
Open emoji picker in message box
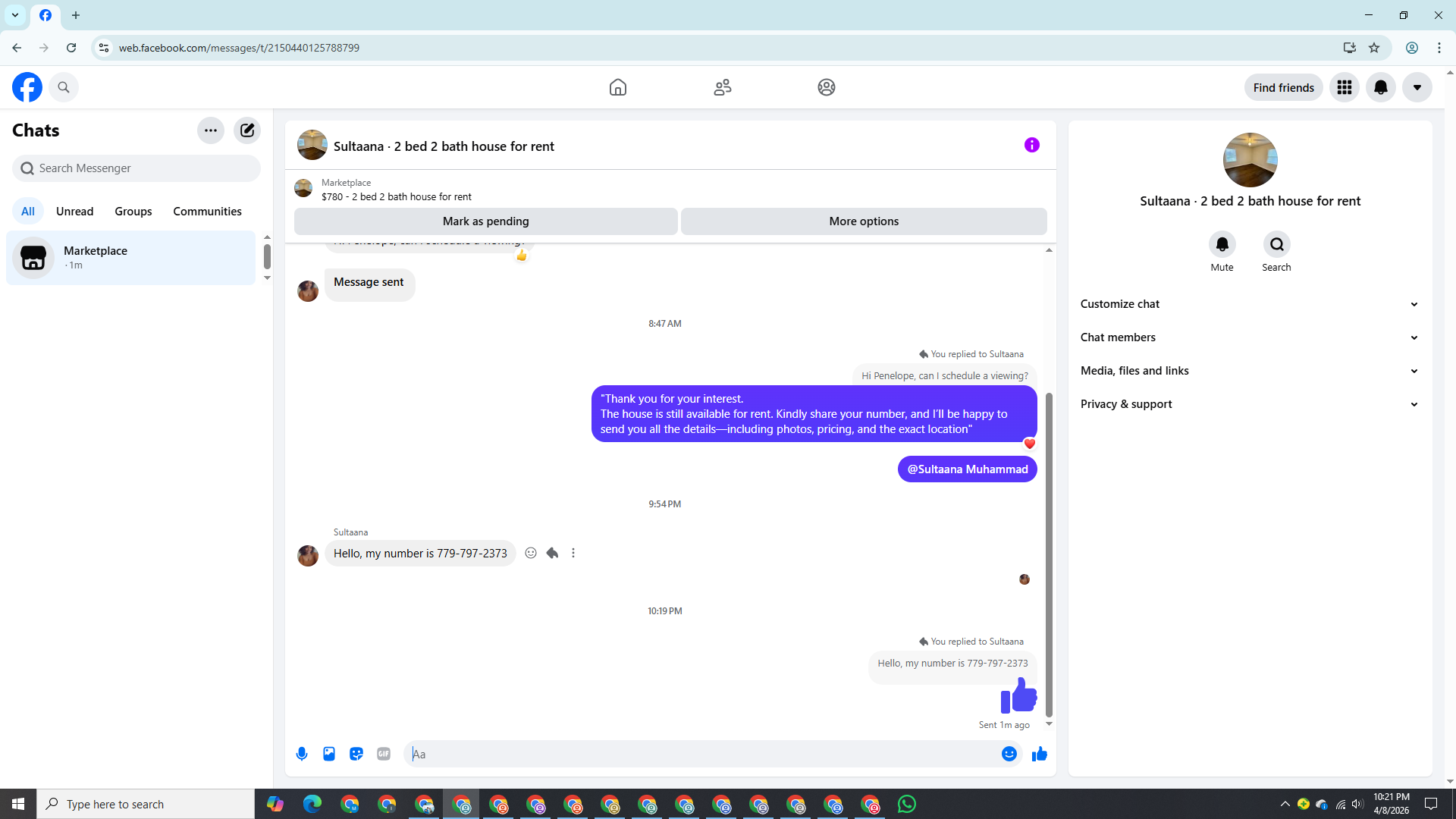1009,754
